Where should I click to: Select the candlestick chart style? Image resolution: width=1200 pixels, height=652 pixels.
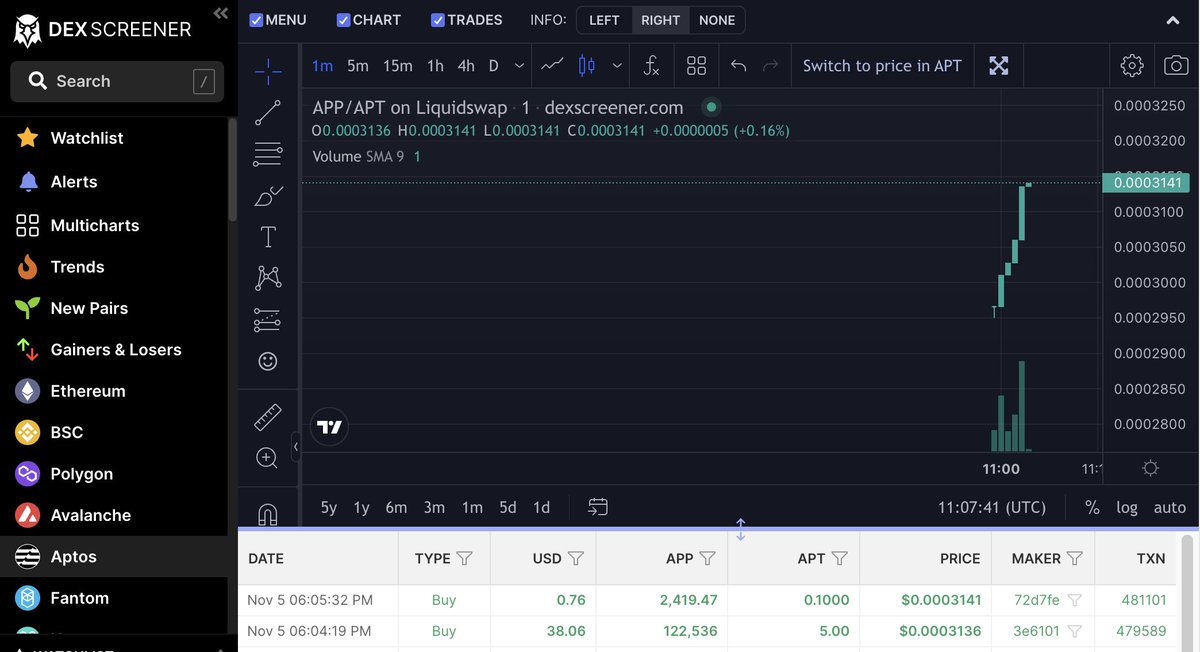(x=587, y=66)
